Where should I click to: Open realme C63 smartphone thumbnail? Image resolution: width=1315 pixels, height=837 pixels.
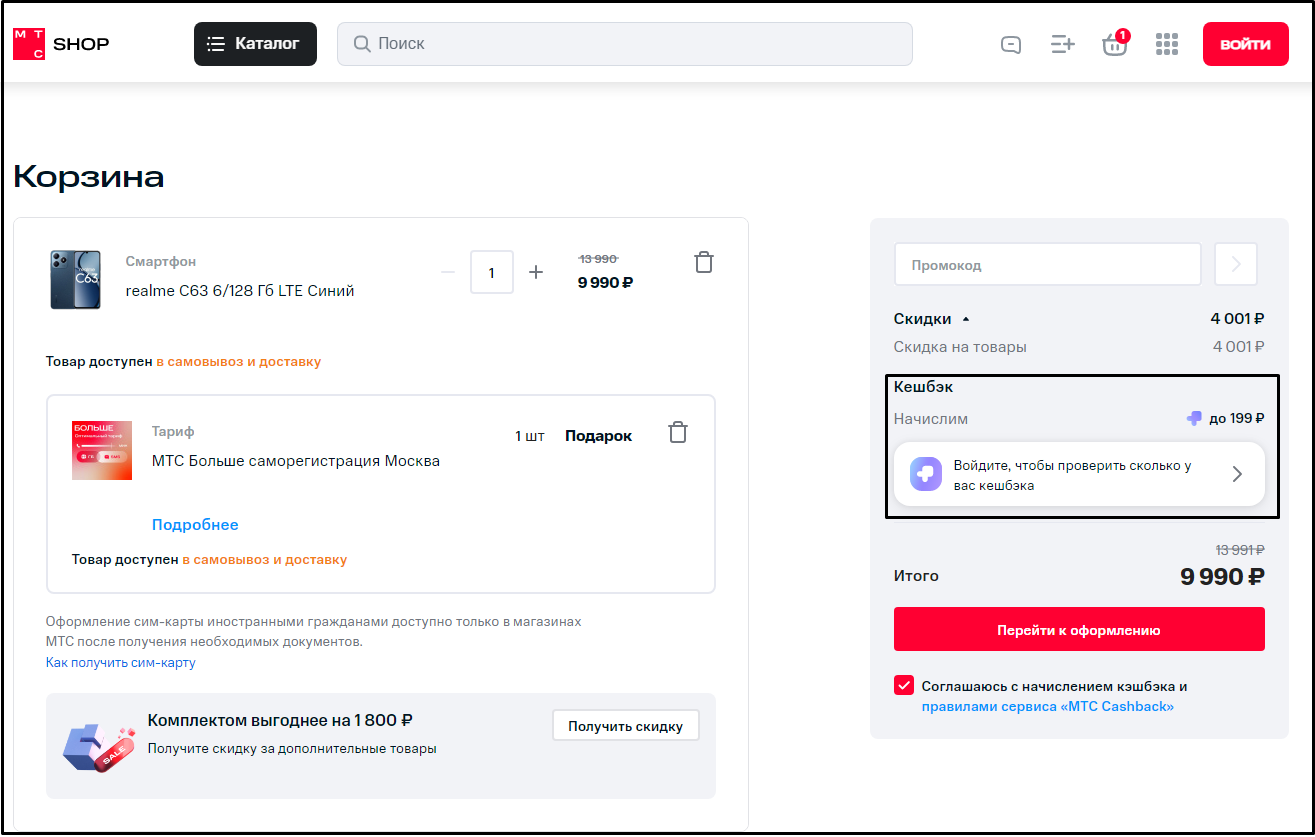click(x=76, y=279)
